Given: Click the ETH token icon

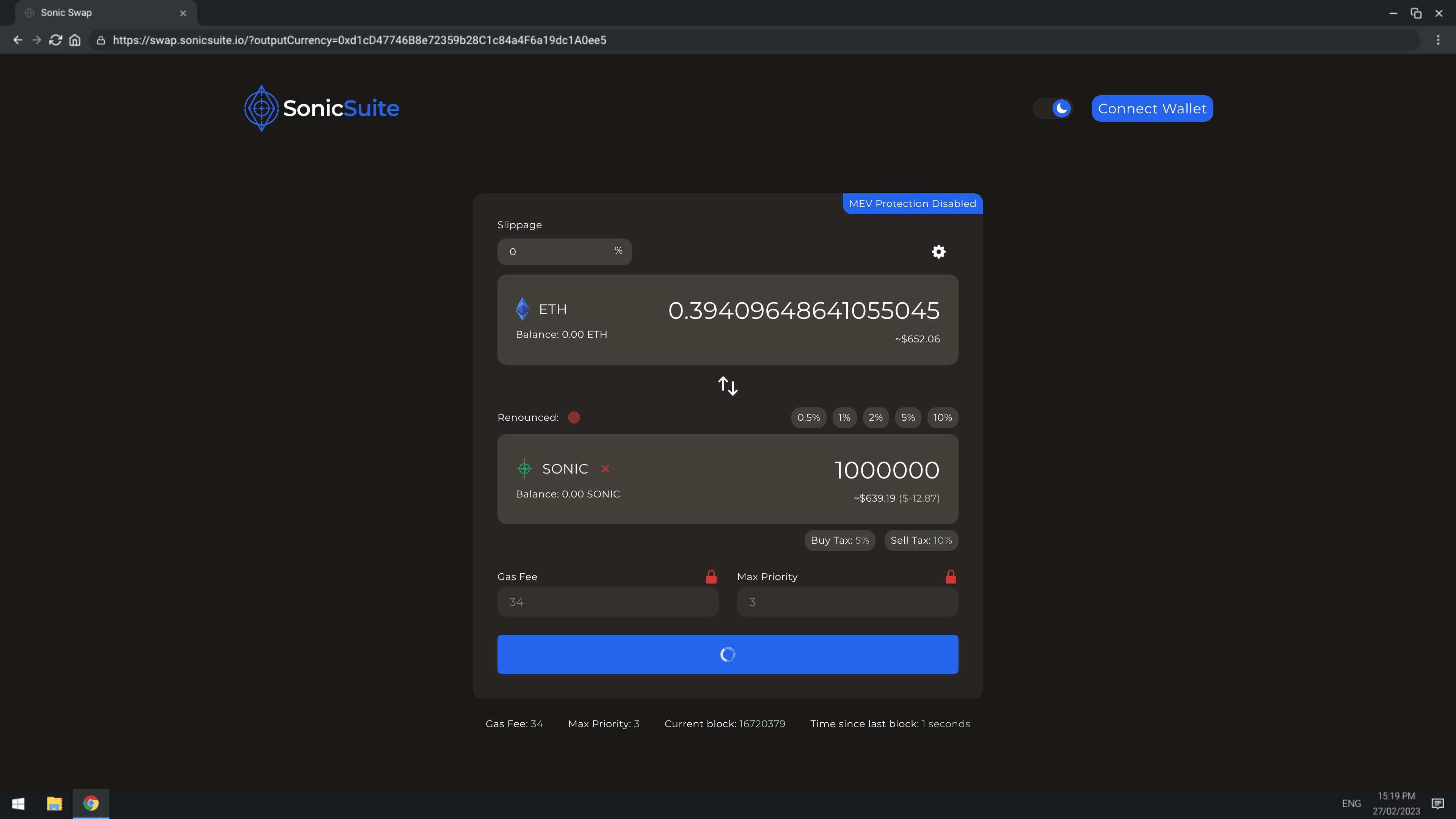Looking at the screenshot, I should click(523, 309).
